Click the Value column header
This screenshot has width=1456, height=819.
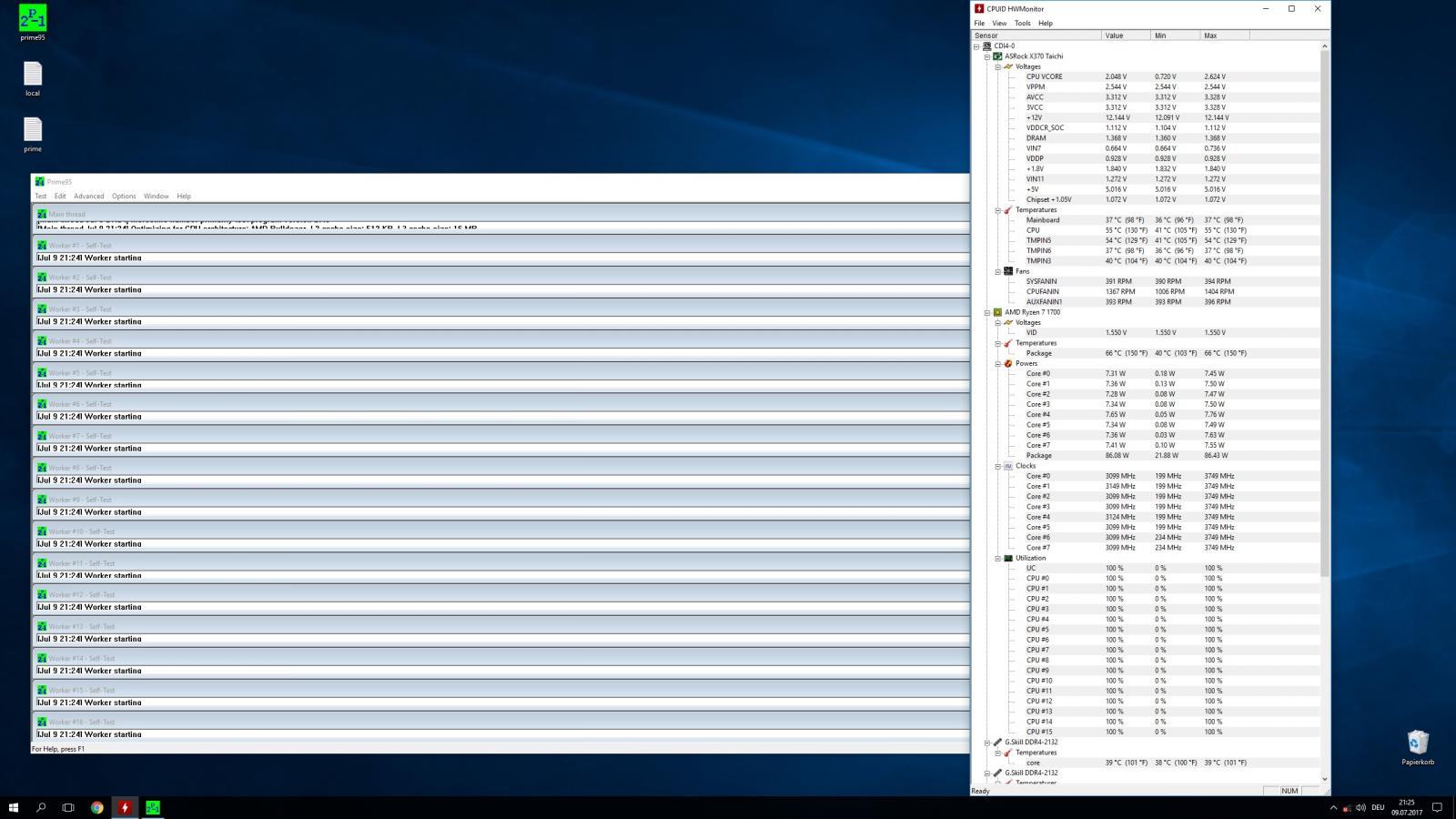pyautogui.click(x=1126, y=35)
